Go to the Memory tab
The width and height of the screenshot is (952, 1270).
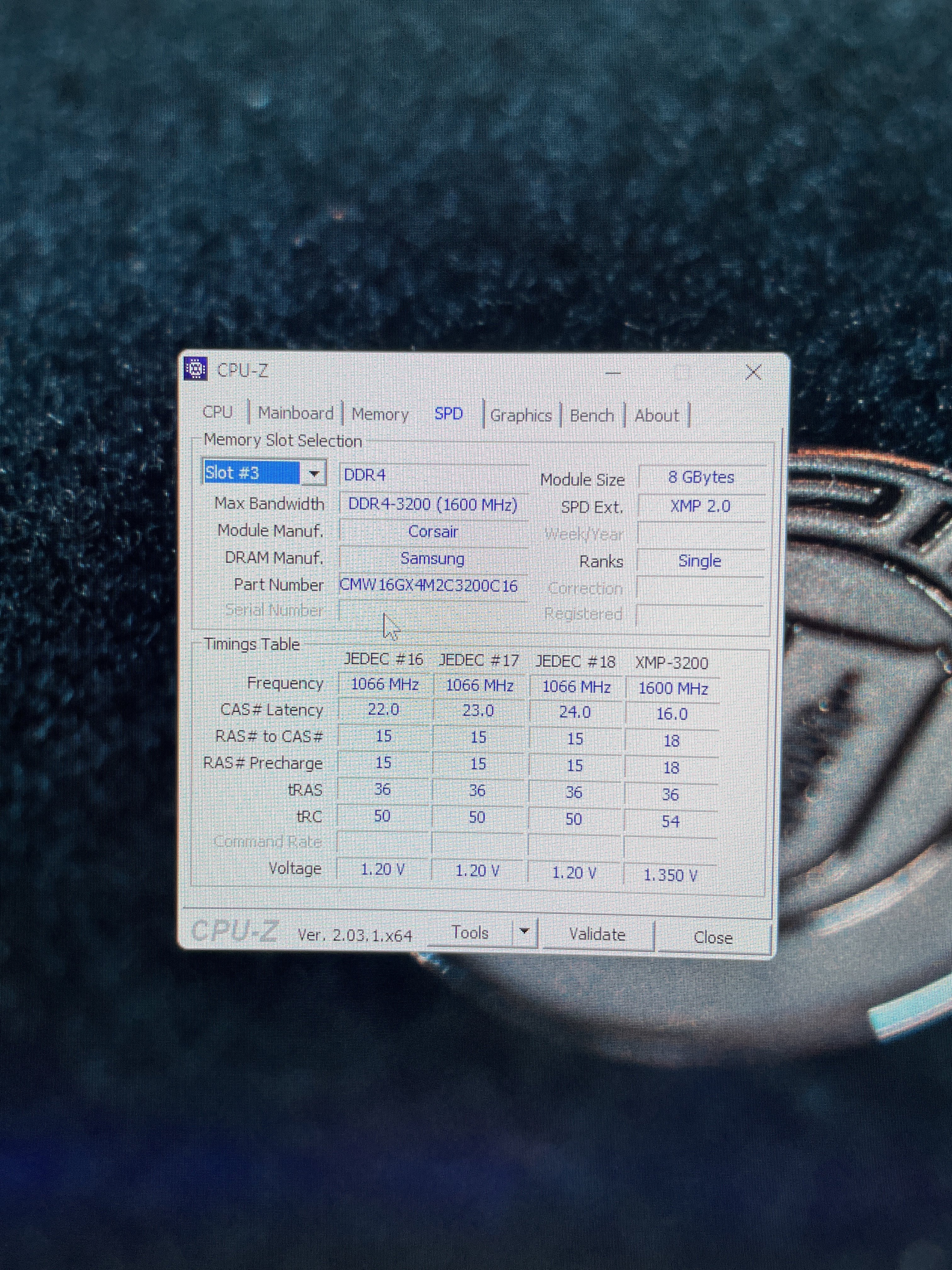(380, 415)
